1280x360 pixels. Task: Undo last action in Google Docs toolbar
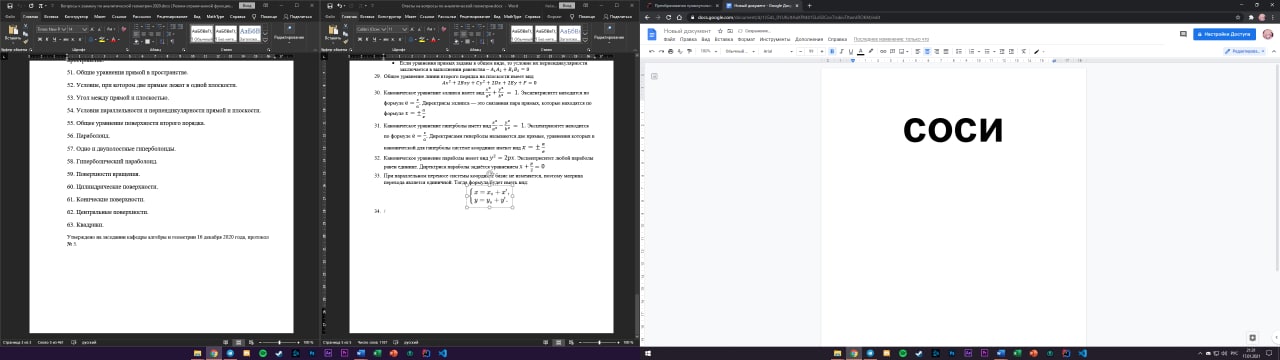[x=651, y=51]
